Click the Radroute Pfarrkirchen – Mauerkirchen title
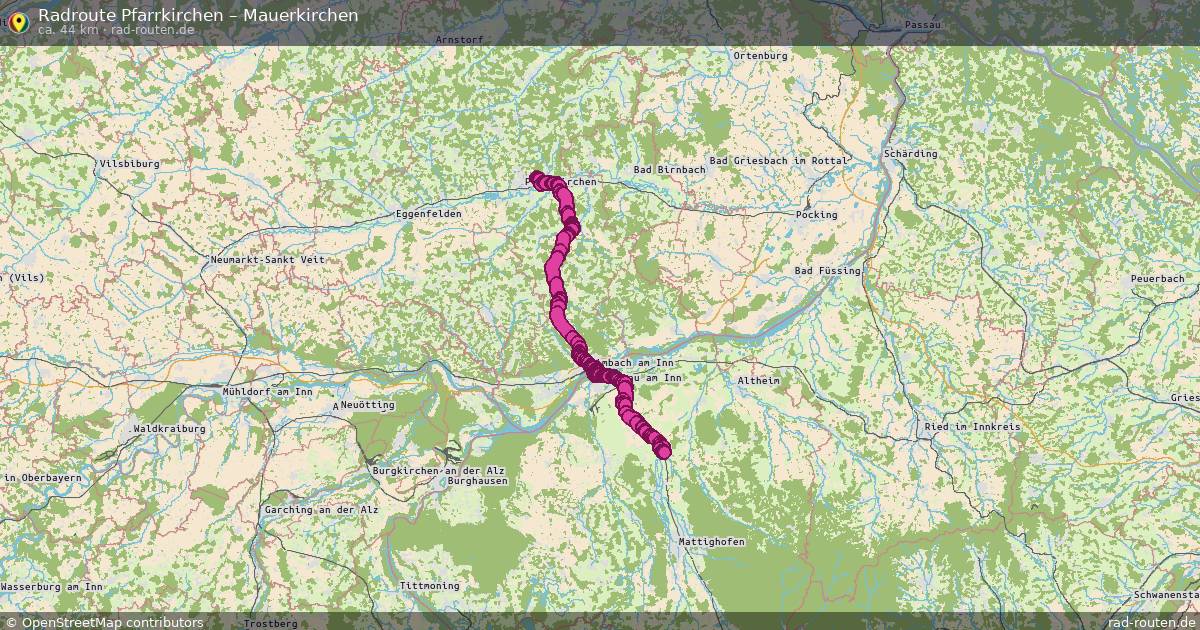 (x=198, y=14)
